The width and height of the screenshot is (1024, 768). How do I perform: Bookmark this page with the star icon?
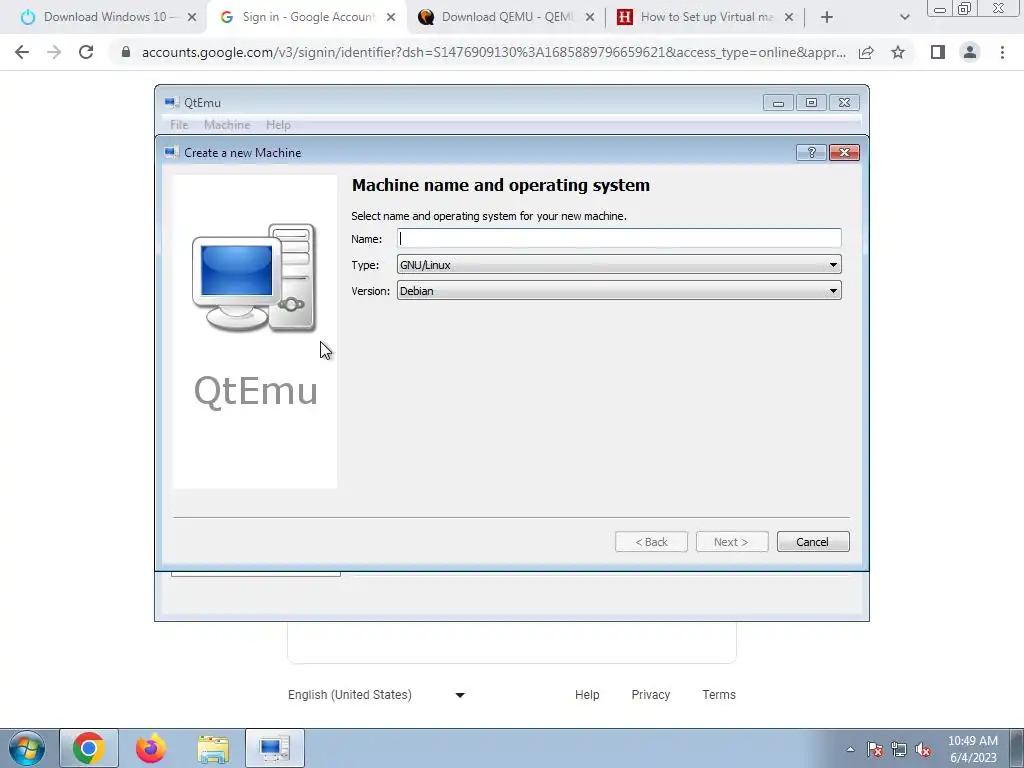(898, 52)
